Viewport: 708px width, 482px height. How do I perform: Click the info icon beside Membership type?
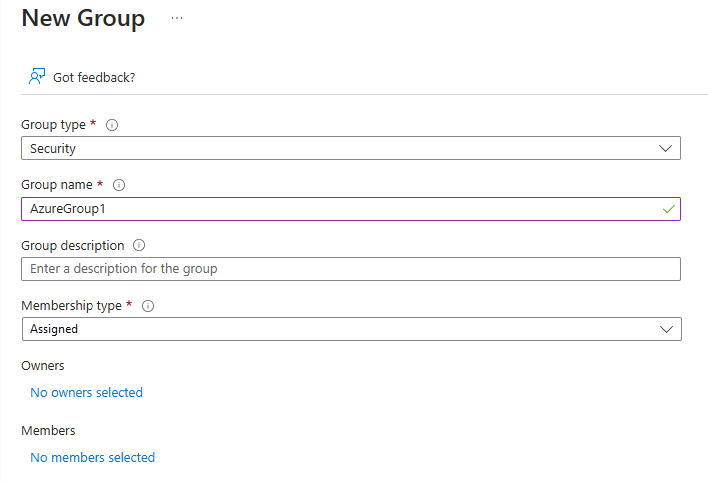point(148,306)
